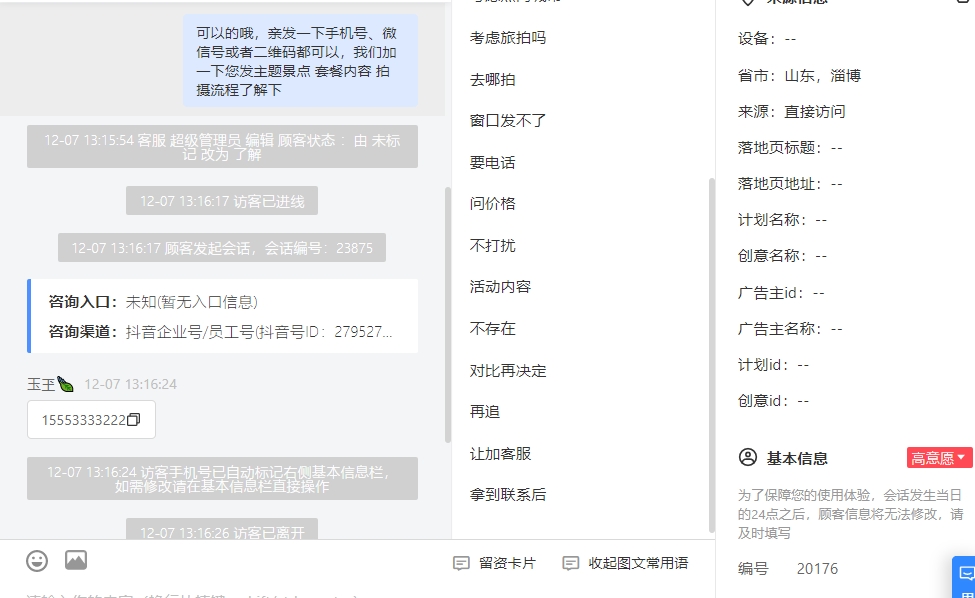
Task: Open the 高意愿 dropdown tag
Action: point(939,458)
